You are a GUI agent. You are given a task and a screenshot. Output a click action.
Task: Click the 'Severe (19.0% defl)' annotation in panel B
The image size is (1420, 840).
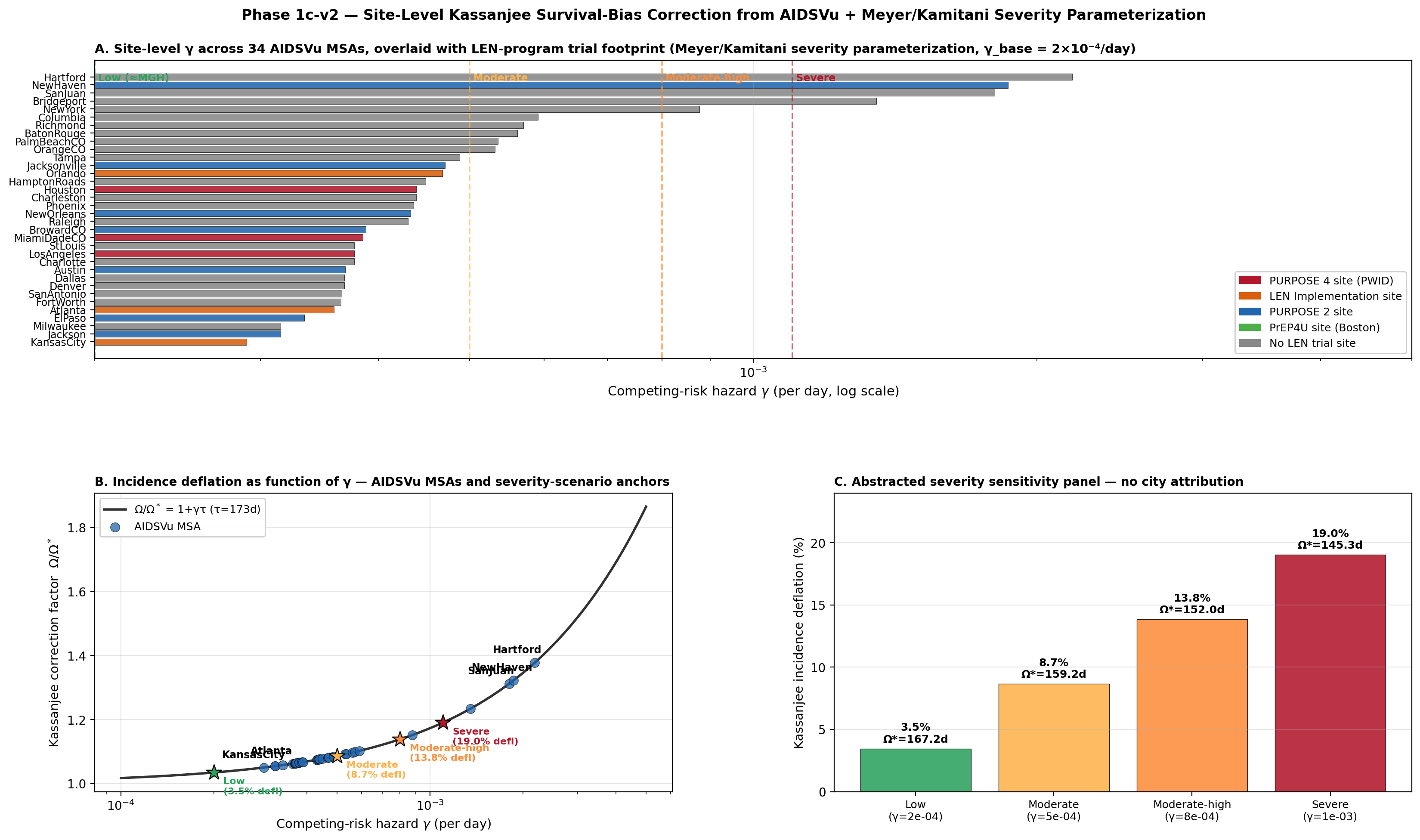click(x=485, y=736)
